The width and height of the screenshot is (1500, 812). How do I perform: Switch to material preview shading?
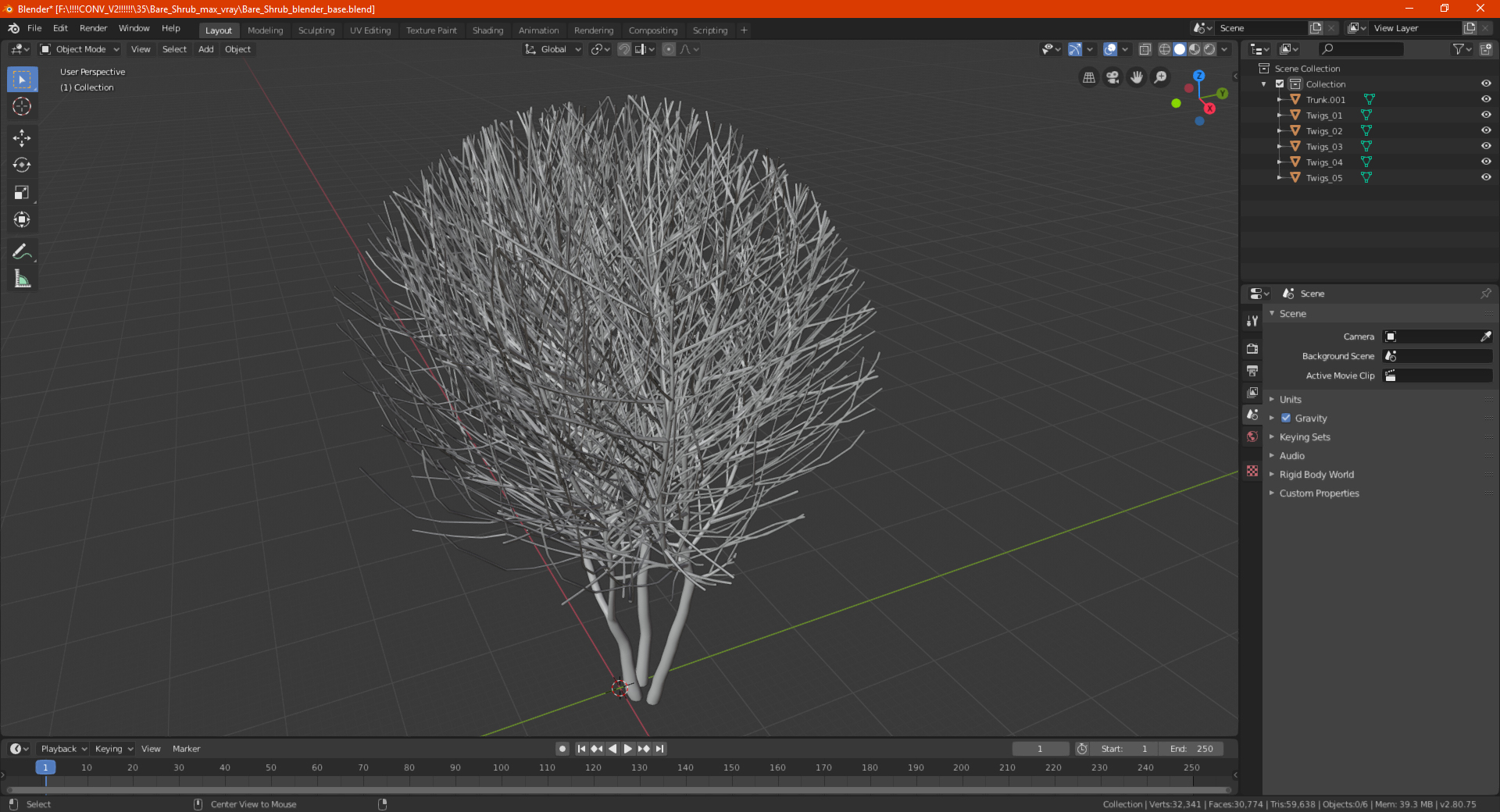[1195, 49]
